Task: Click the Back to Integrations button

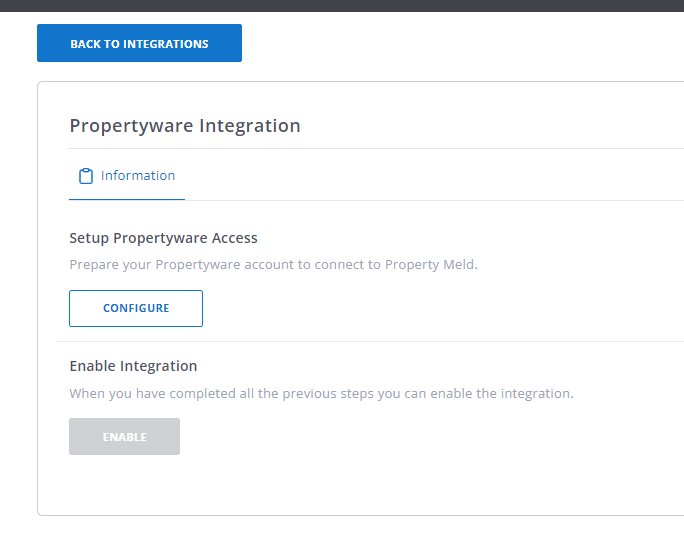Action: tap(139, 43)
